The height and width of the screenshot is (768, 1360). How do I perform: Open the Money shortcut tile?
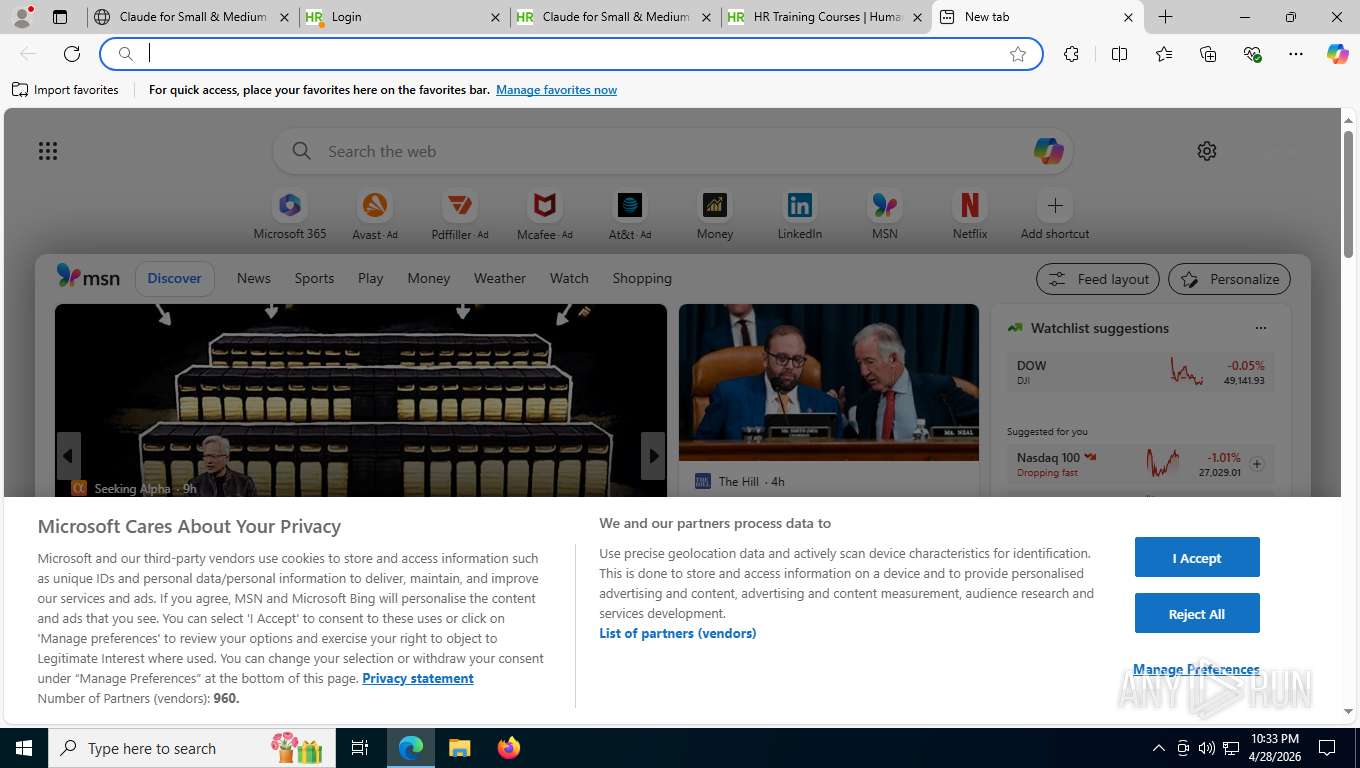click(715, 215)
